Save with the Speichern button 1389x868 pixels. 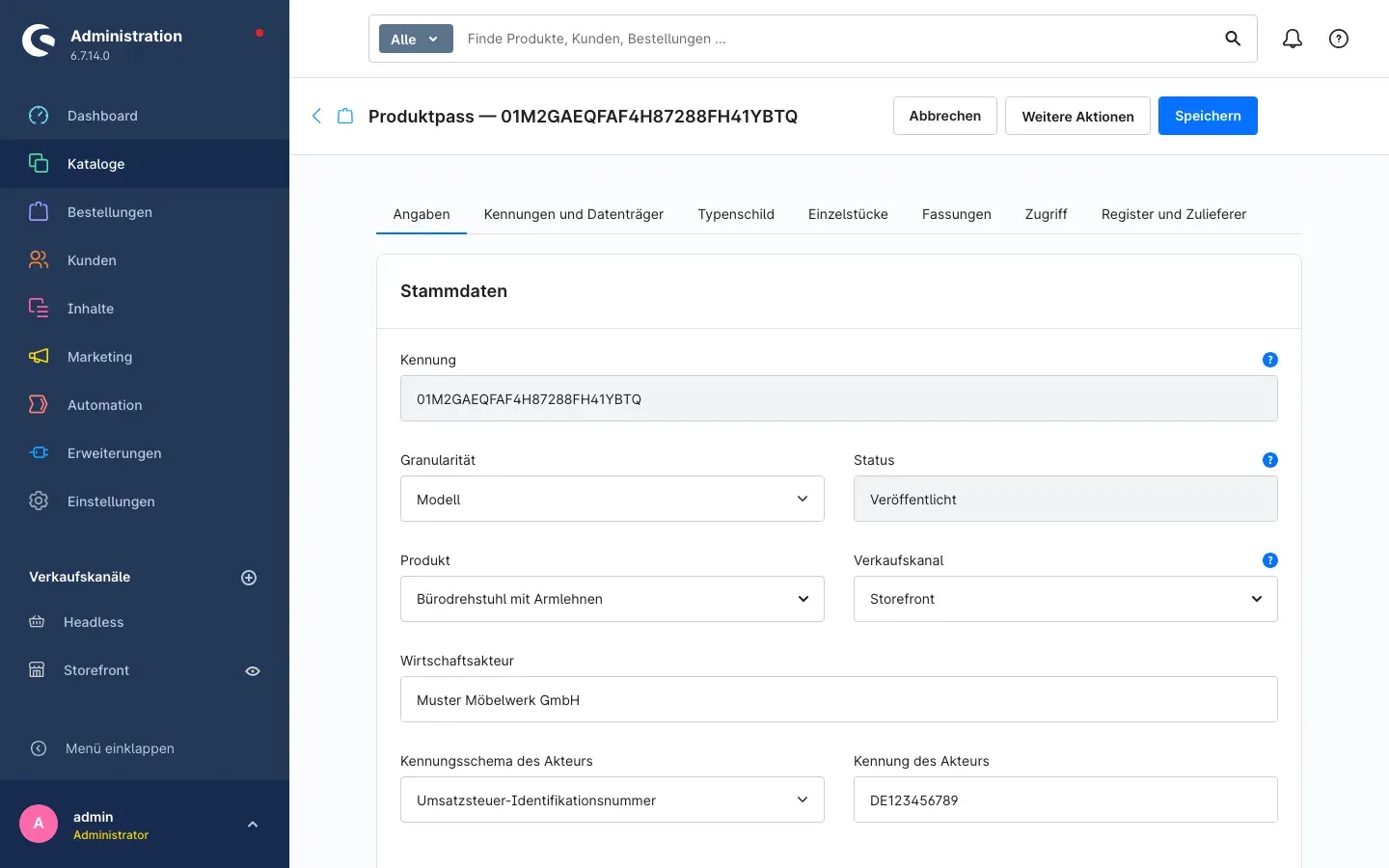(1208, 116)
